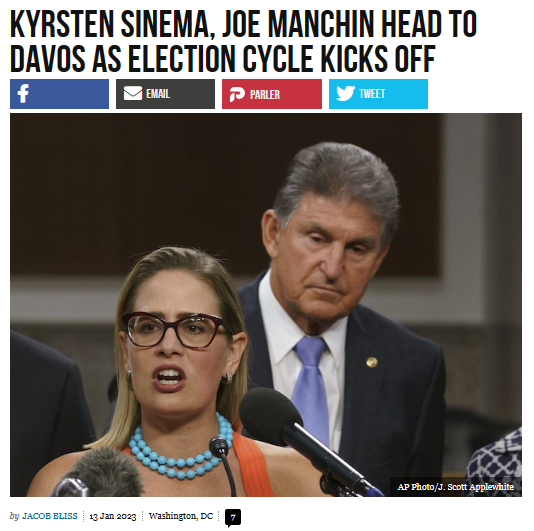This screenshot has width=534, height=531.
Task: Click the headline line "Kyrsten Sinema, Joe Manchin Head To"
Action: (x=243, y=25)
